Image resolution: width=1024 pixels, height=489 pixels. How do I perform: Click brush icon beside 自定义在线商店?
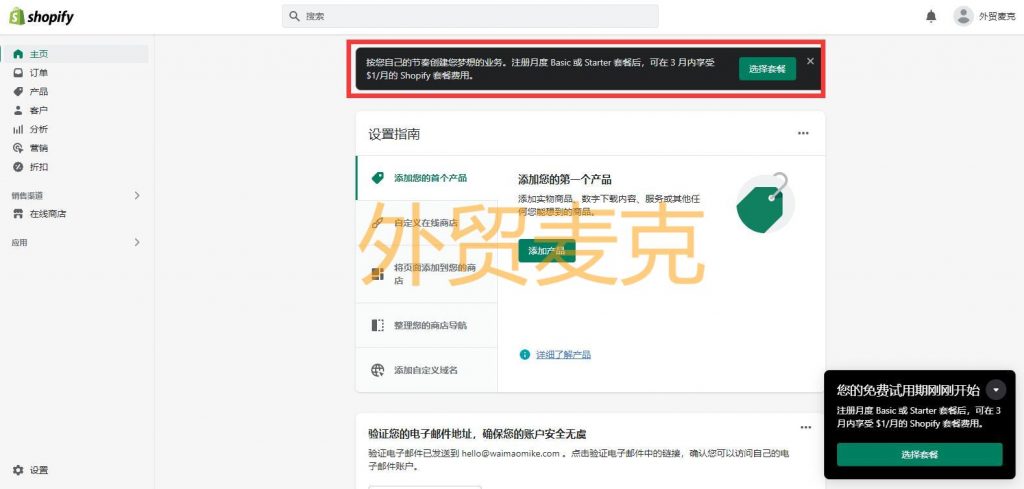377,223
